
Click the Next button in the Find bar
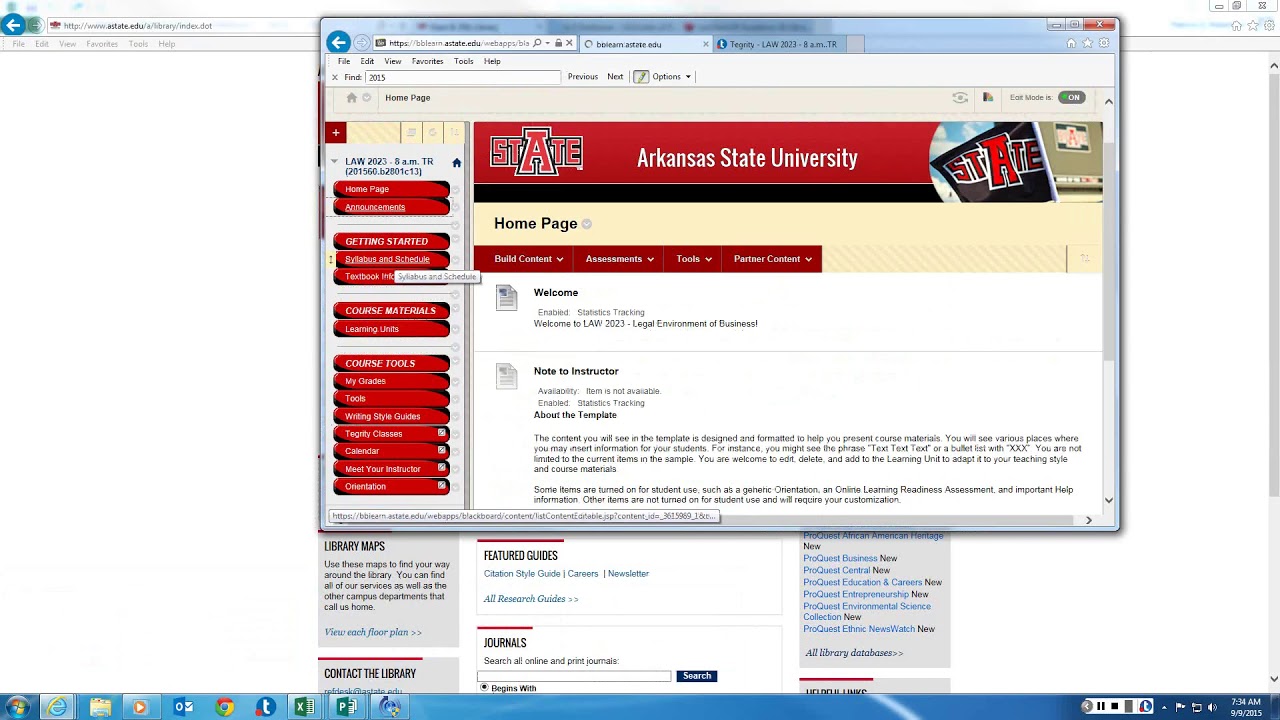coord(615,77)
